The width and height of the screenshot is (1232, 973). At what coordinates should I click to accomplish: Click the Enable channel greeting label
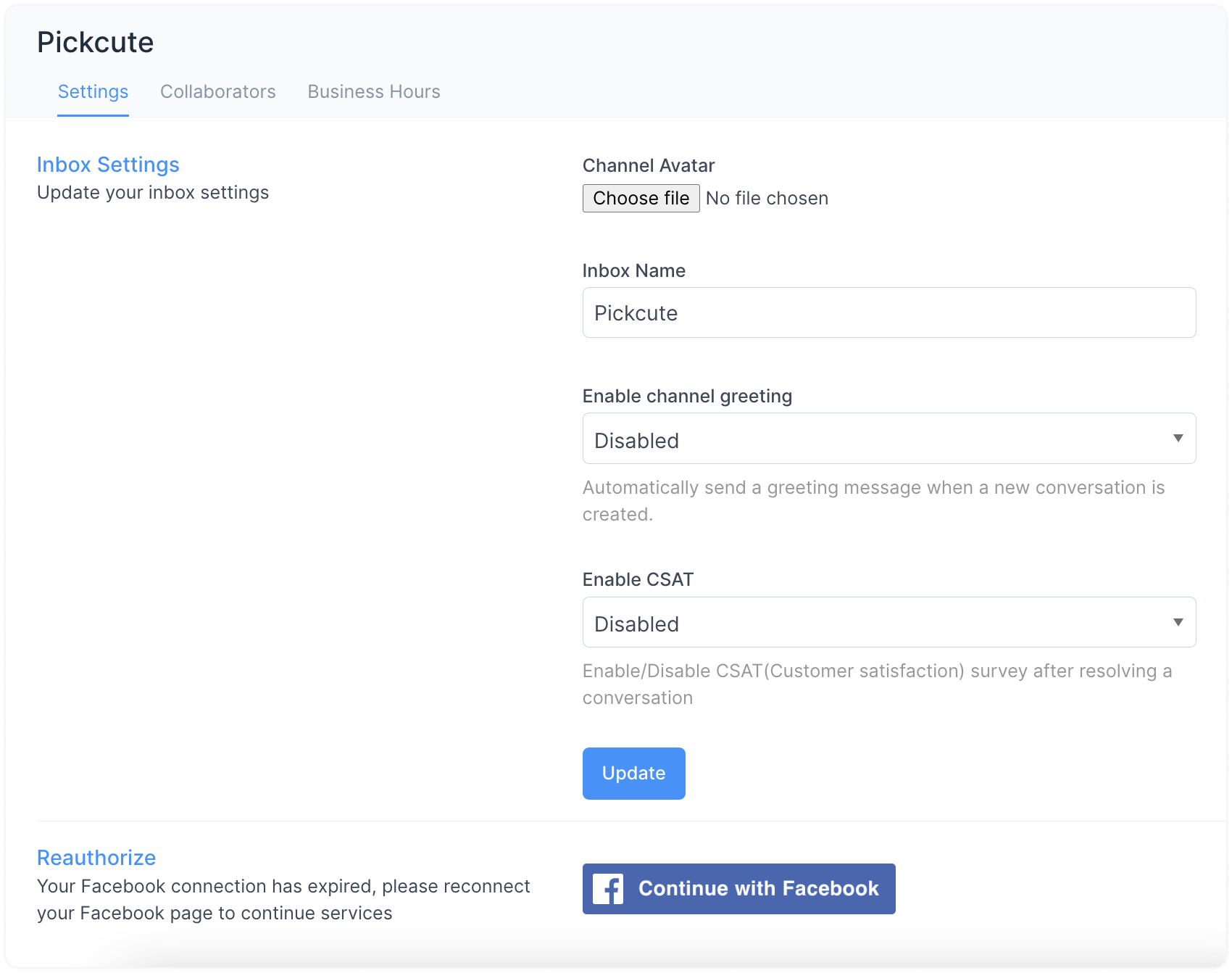pyautogui.click(x=687, y=397)
